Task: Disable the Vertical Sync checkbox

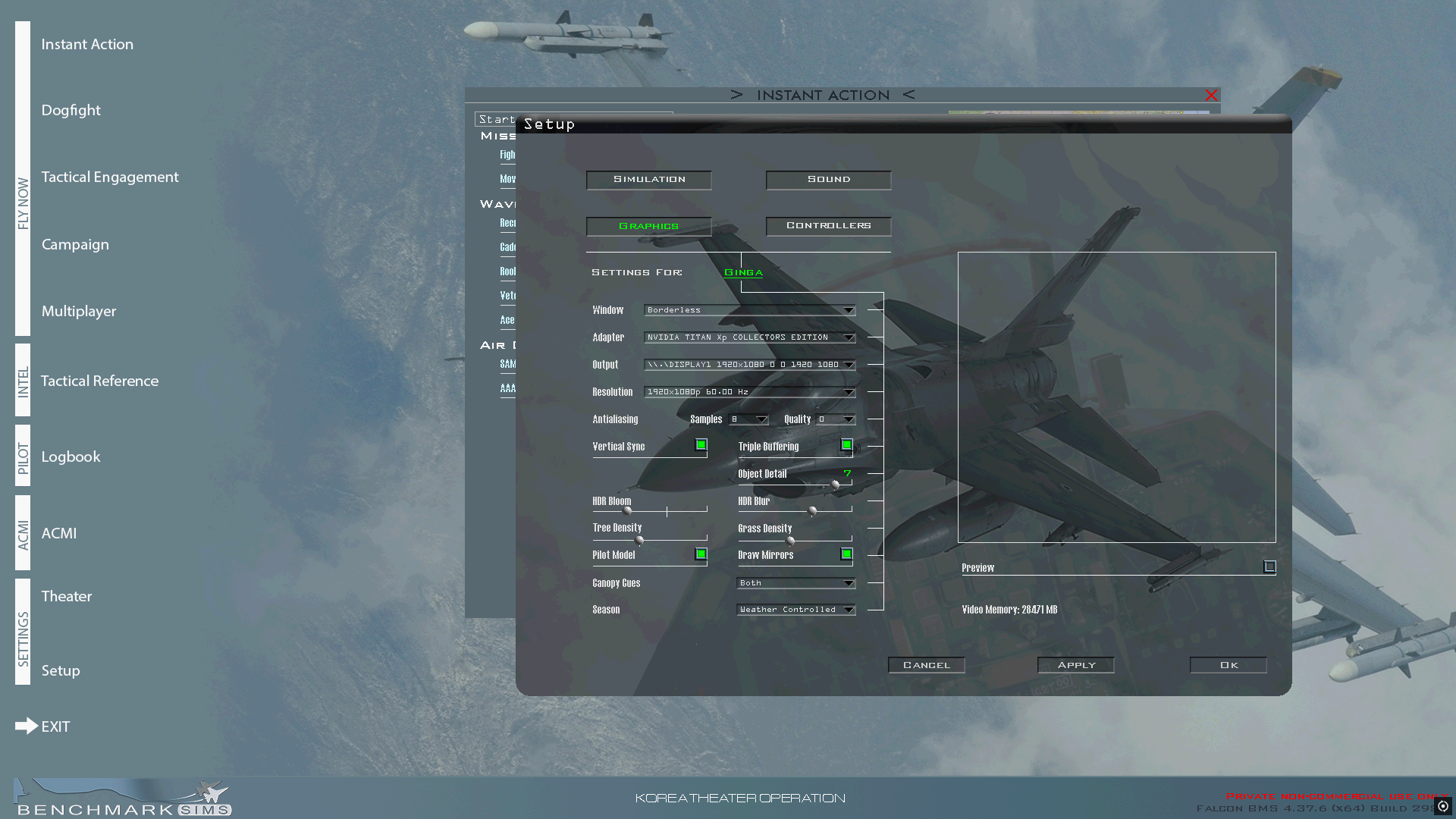Action: 700,444
